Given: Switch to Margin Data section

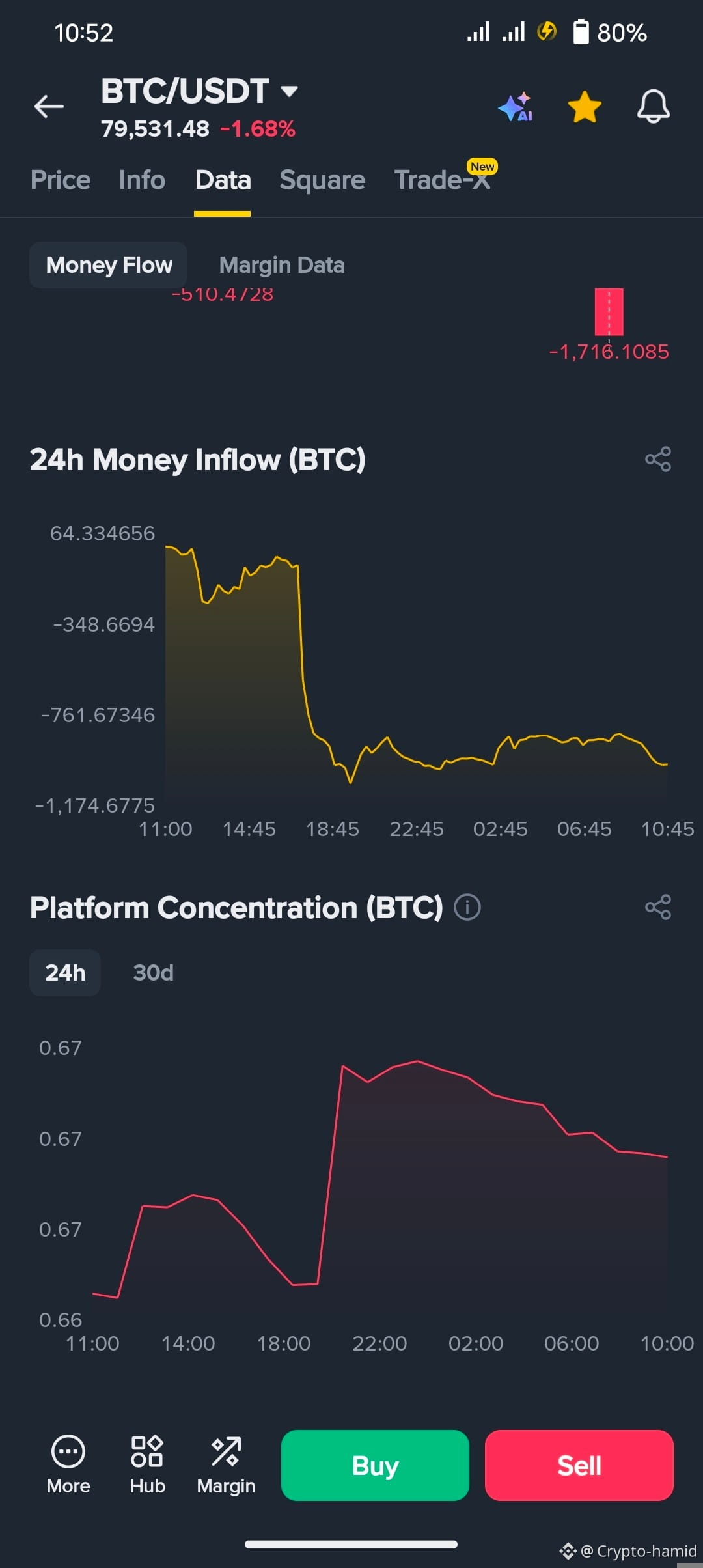Looking at the screenshot, I should pyautogui.click(x=282, y=265).
